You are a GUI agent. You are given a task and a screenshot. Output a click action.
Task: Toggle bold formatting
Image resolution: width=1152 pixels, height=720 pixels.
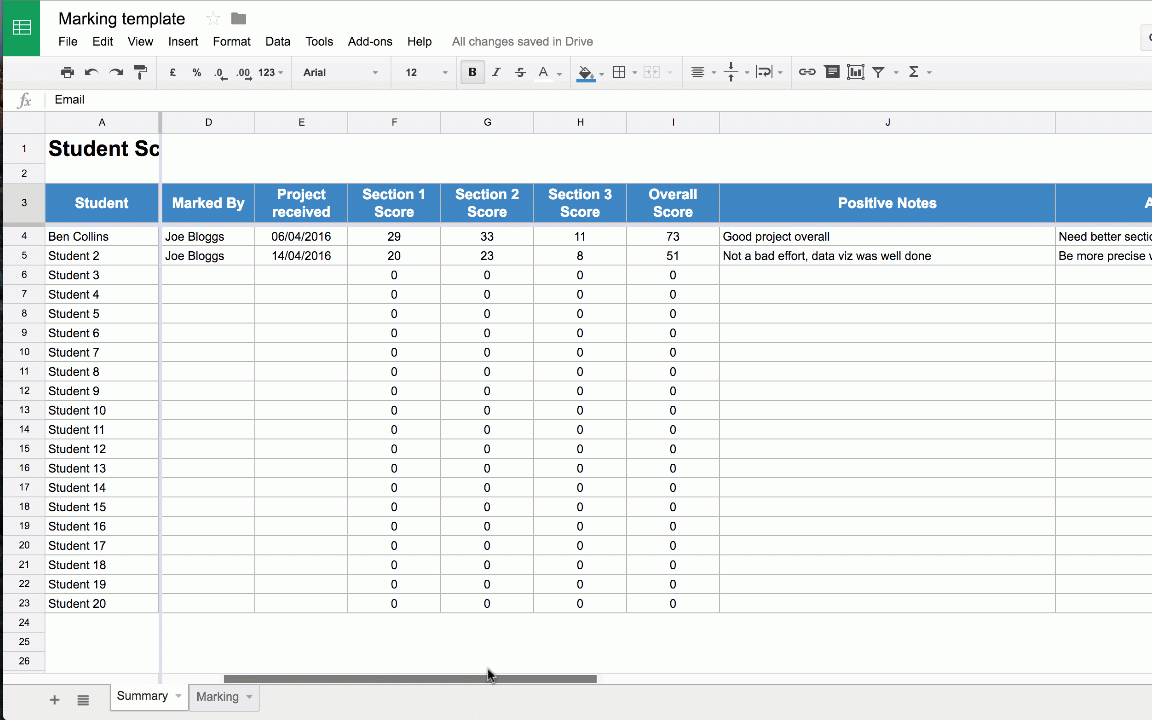(472, 72)
